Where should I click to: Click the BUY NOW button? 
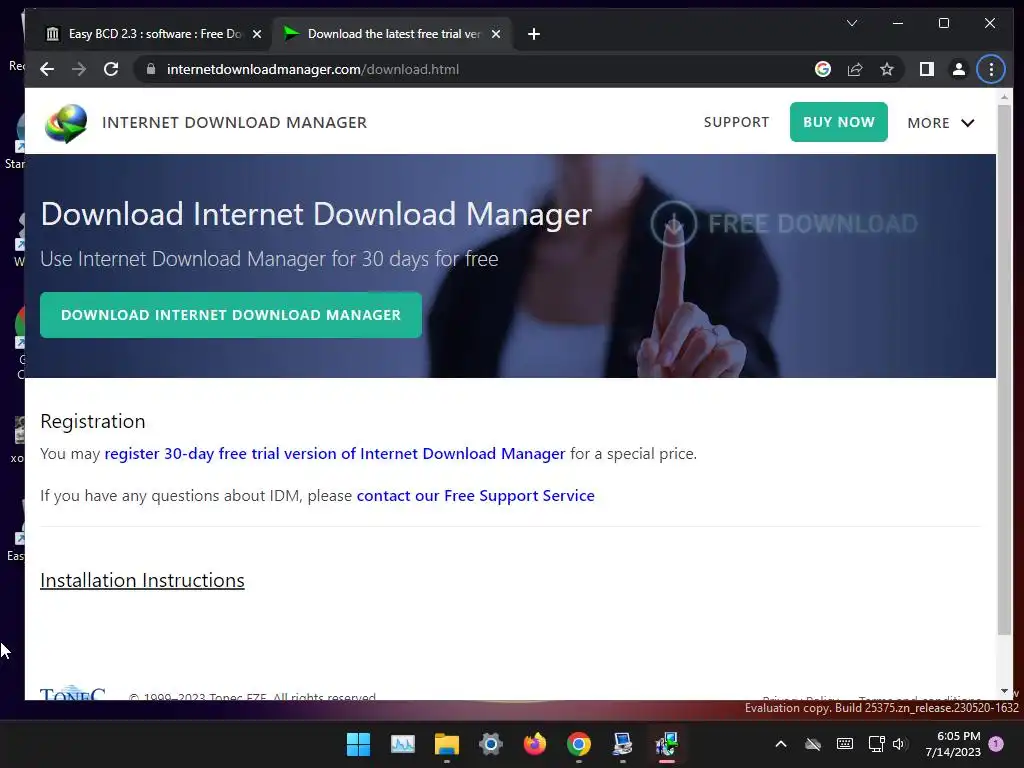839,122
